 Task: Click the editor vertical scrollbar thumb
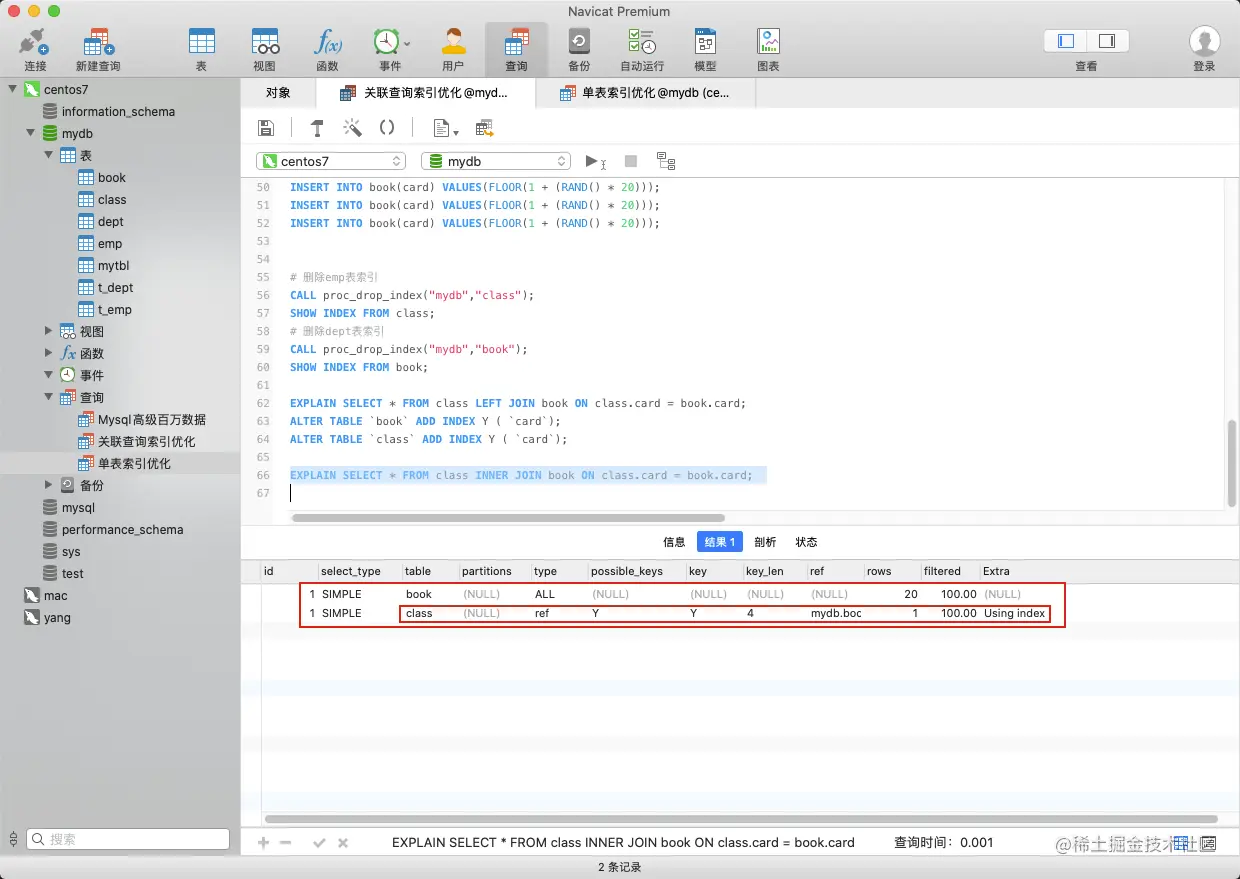tap(1232, 463)
